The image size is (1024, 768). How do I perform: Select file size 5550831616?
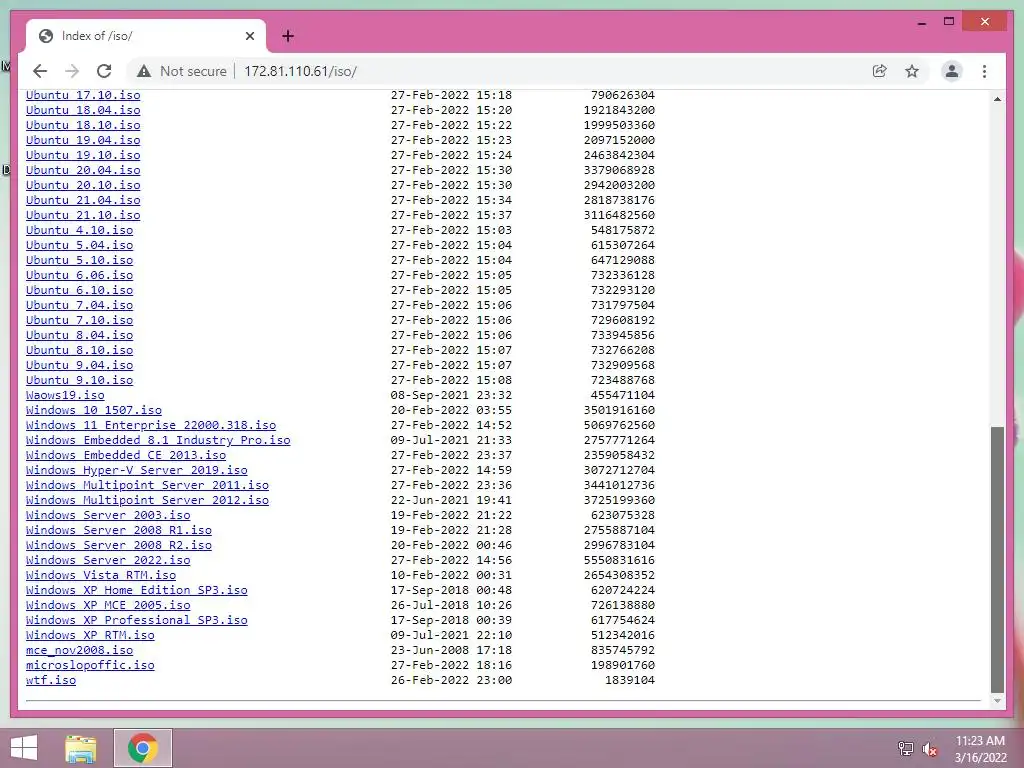pos(619,560)
